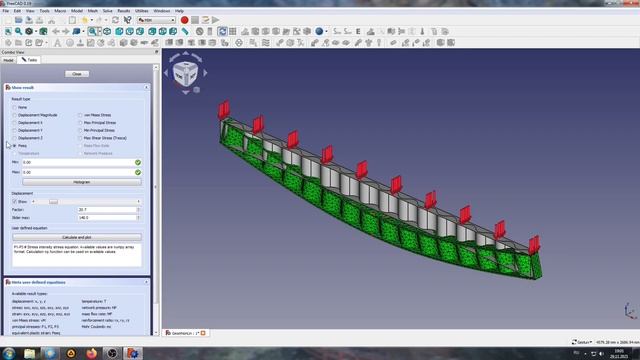Viewport: 640px width, 360px height.
Task: Select Max Shear Stress (Tresca) radio
Action: tap(80, 138)
